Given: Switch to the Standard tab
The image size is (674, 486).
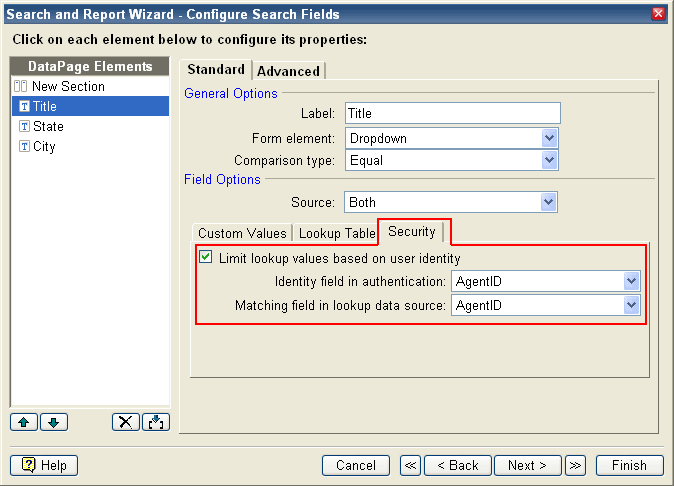Looking at the screenshot, I should pos(216,70).
